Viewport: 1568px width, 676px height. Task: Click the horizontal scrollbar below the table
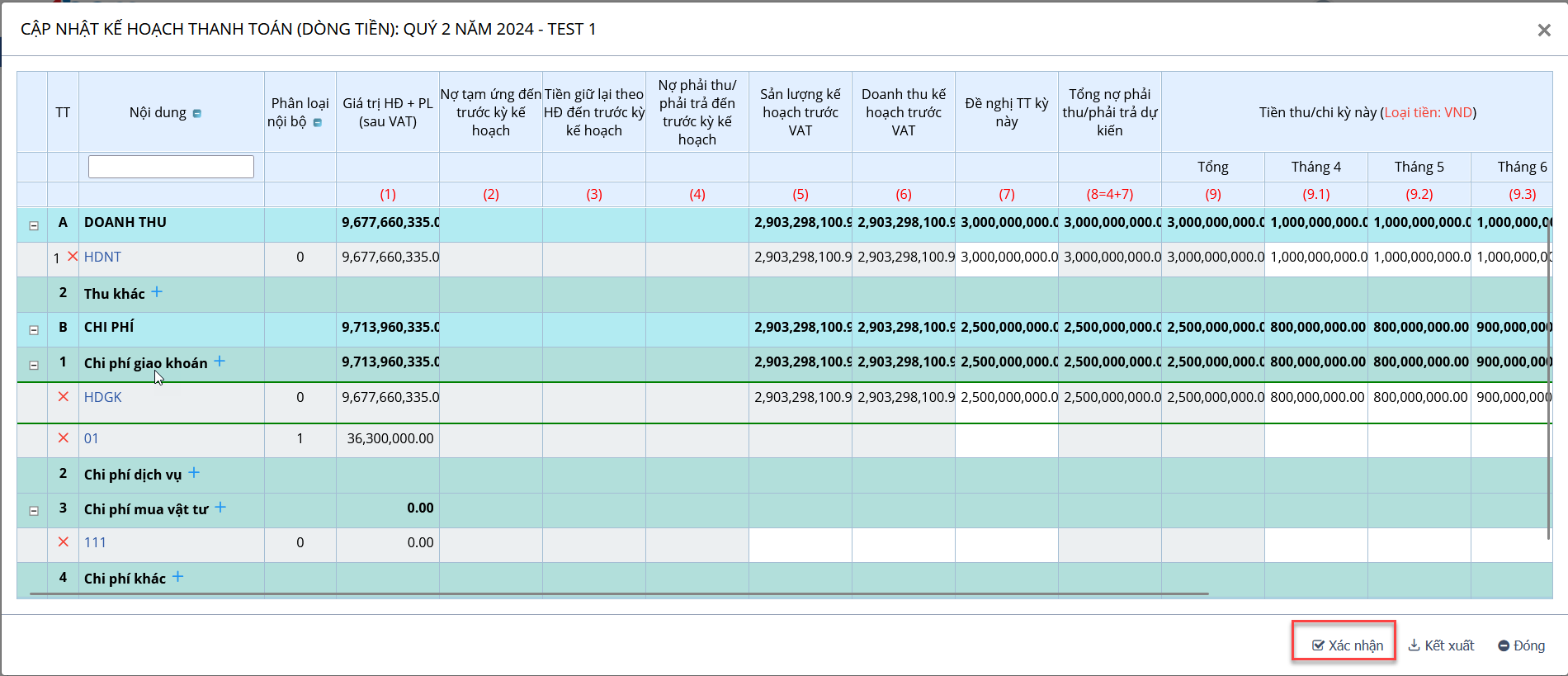tap(619, 593)
